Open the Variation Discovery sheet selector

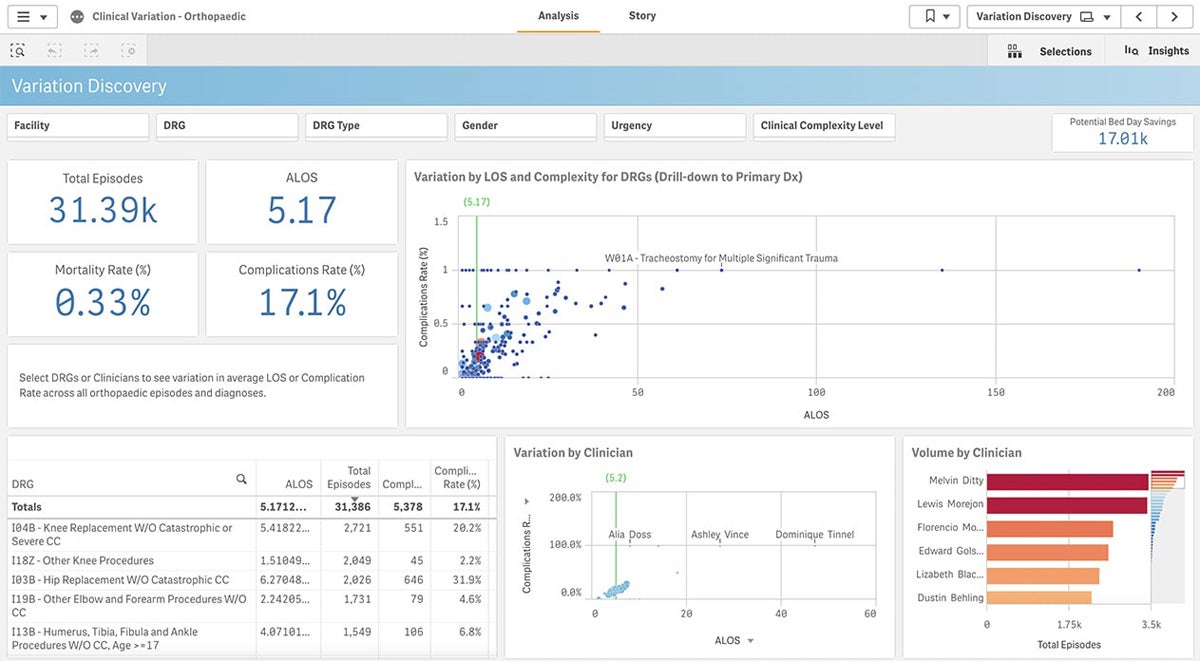(1042, 17)
